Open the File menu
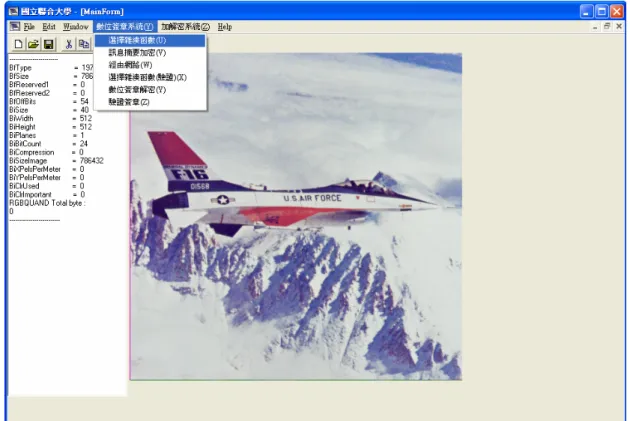The height and width of the screenshot is (421, 630). 29,27
